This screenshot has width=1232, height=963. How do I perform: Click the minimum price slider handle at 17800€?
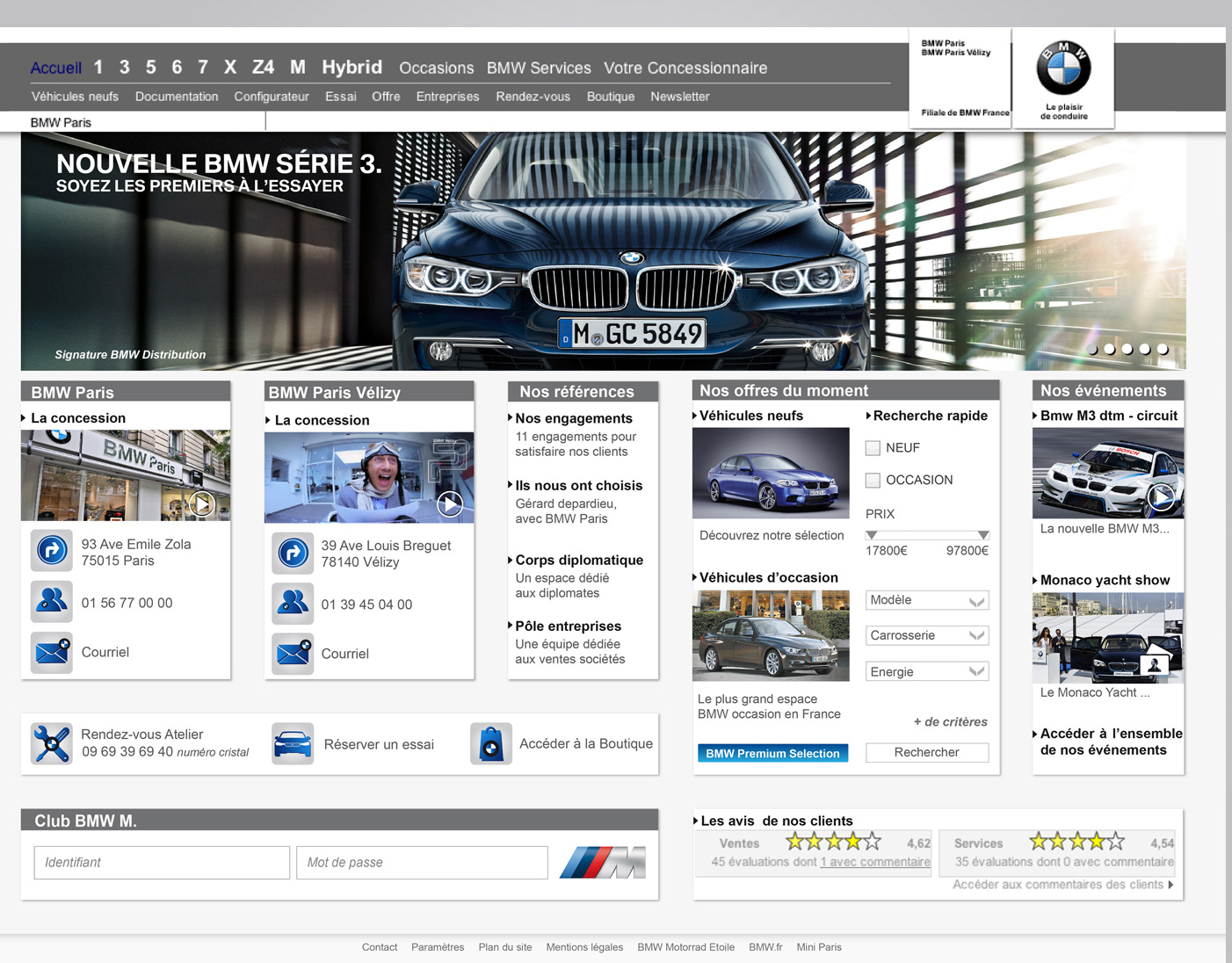pyautogui.click(x=872, y=535)
